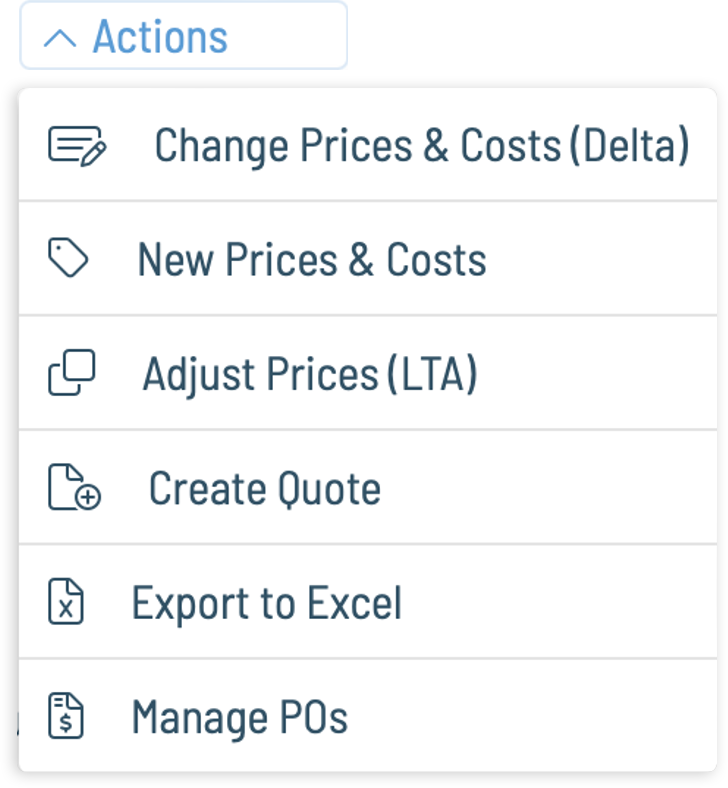Click the Actions dropdown button label
Screen dimensions: 728x788
click(160, 36)
